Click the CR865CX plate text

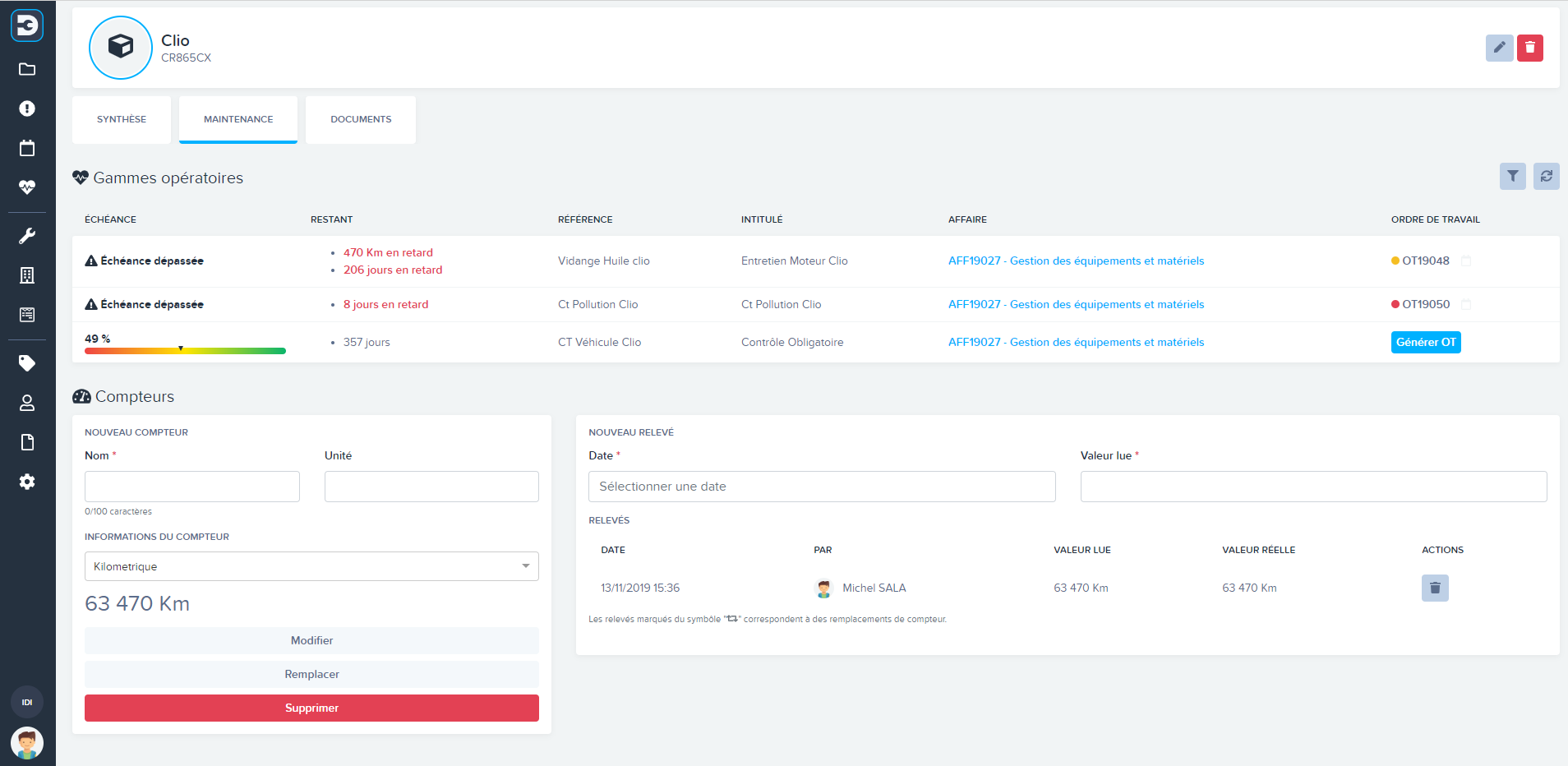point(186,58)
